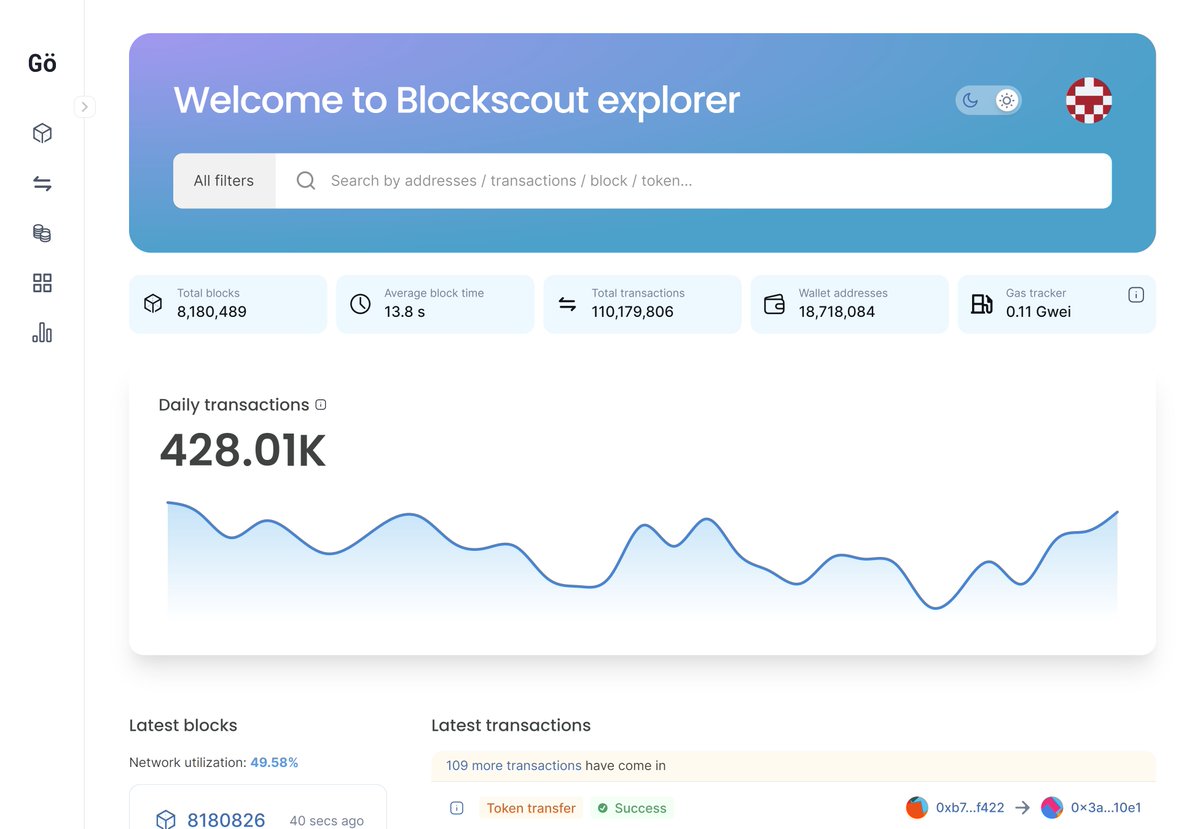Image resolution: width=1200 pixels, height=829 pixels.
Task: Click the Network utilization 49.58% value
Action: (x=274, y=761)
